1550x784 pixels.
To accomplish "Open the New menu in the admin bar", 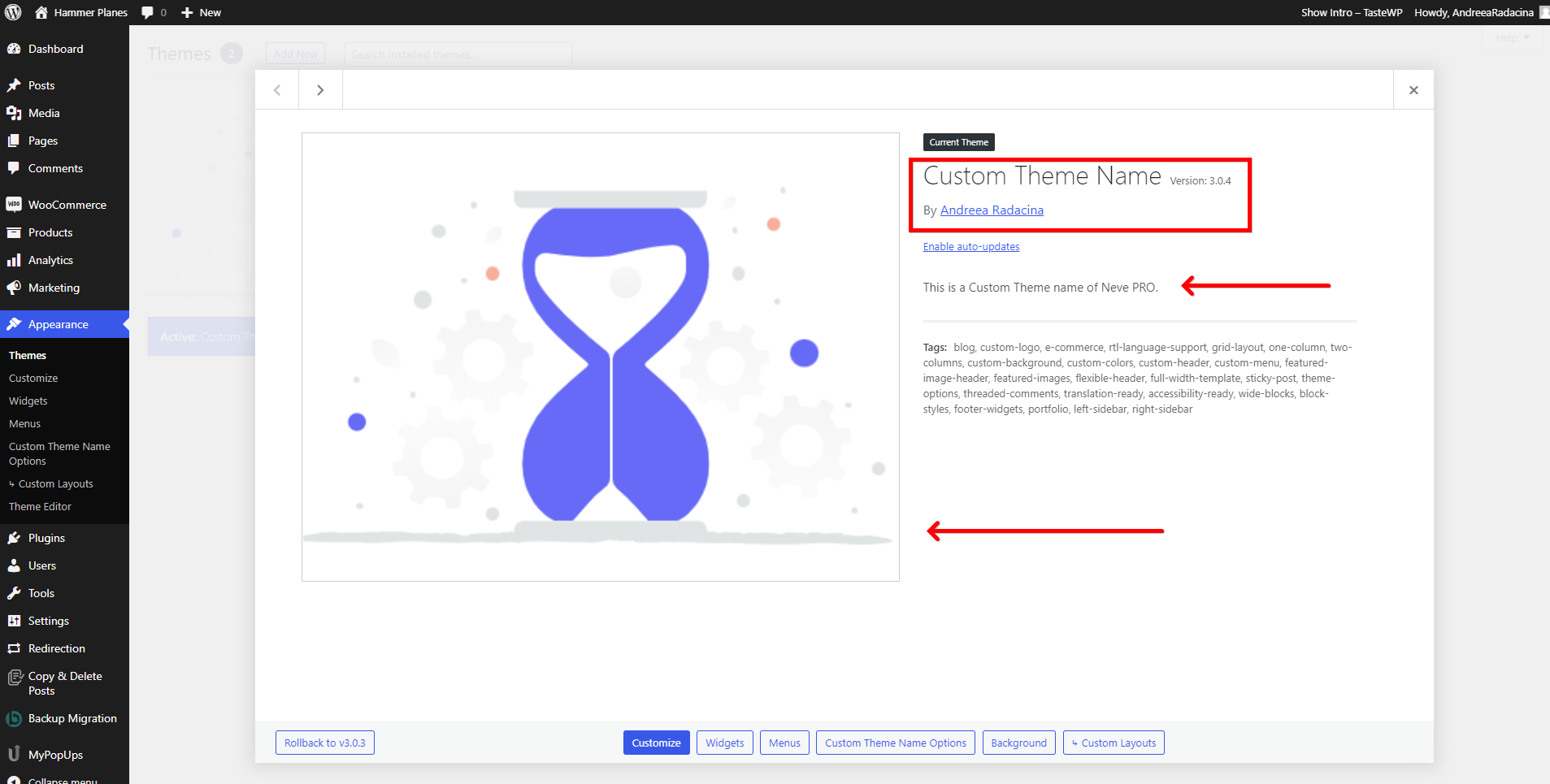I will pos(200,12).
